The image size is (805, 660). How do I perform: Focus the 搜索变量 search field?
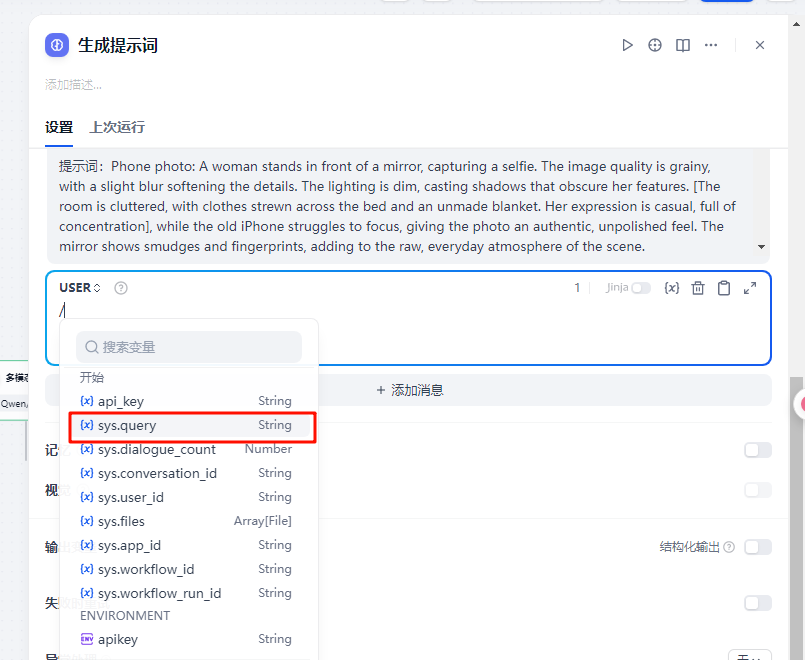click(189, 347)
